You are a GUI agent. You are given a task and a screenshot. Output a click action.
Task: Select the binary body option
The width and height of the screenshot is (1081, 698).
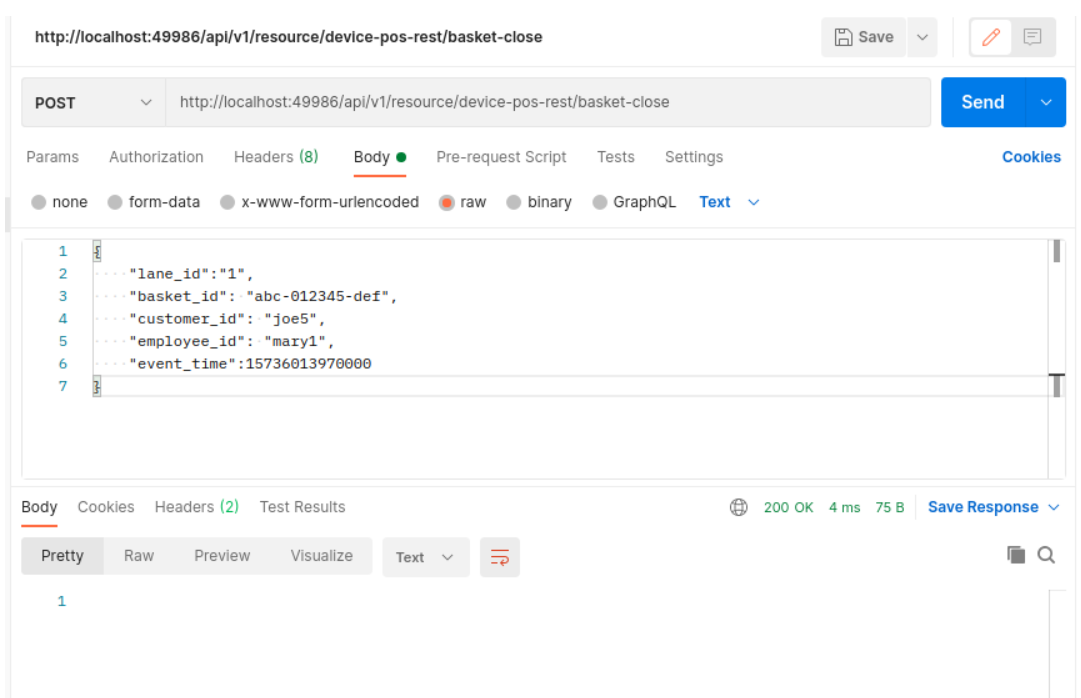pos(539,202)
